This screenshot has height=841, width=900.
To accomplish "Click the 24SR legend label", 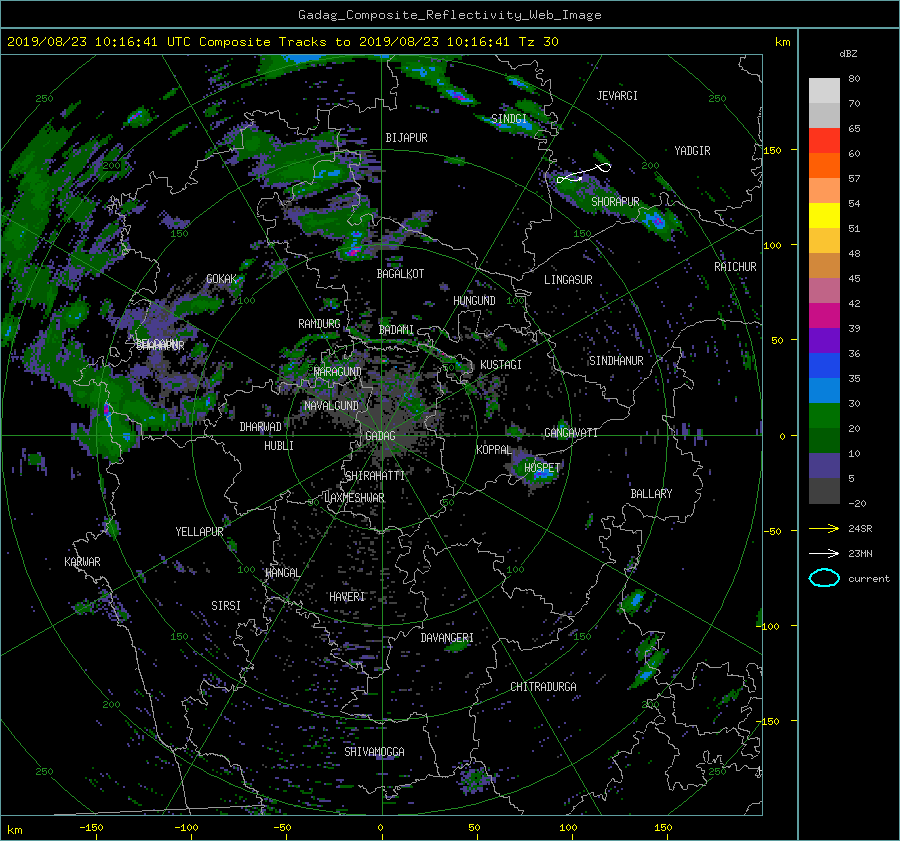I will pyautogui.click(x=860, y=529).
